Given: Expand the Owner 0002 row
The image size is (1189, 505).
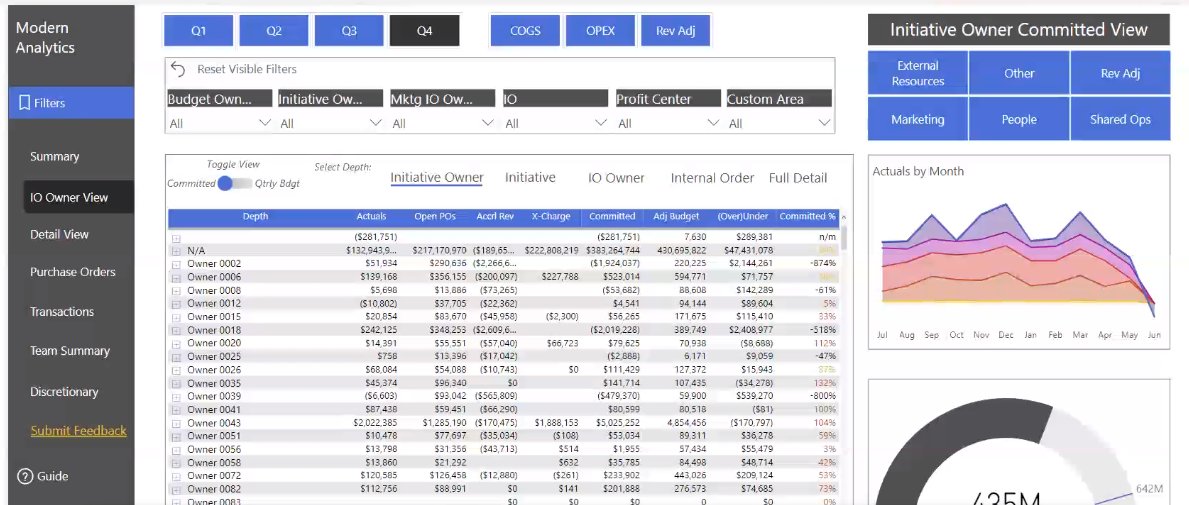Looking at the screenshot, I should tap(176, 264).
